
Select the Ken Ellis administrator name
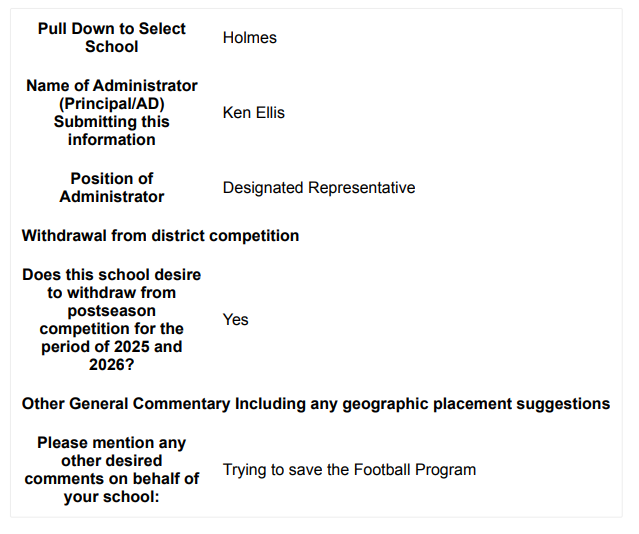coord(253,113)
